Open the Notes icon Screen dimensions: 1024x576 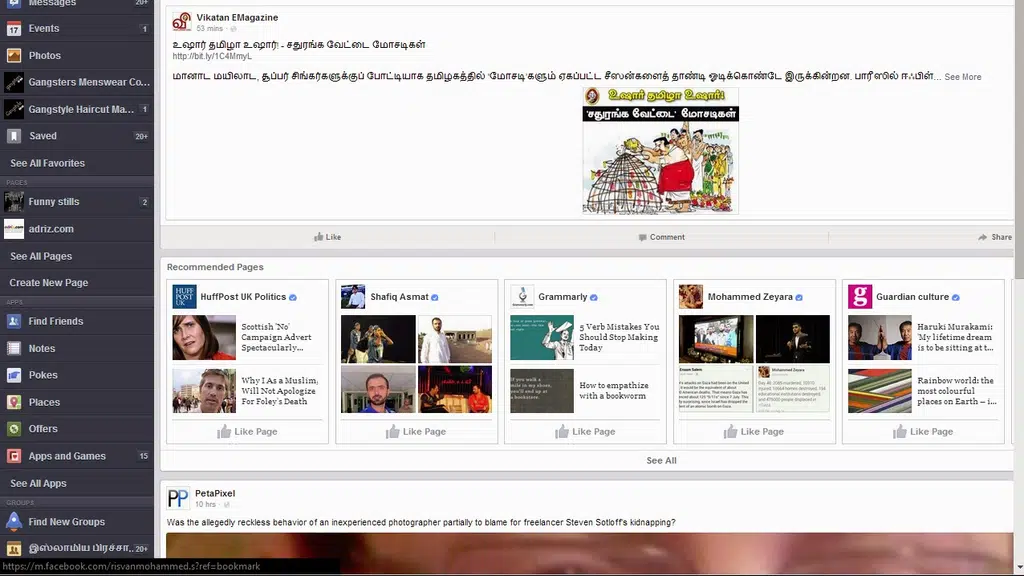[x=14, y=348]
